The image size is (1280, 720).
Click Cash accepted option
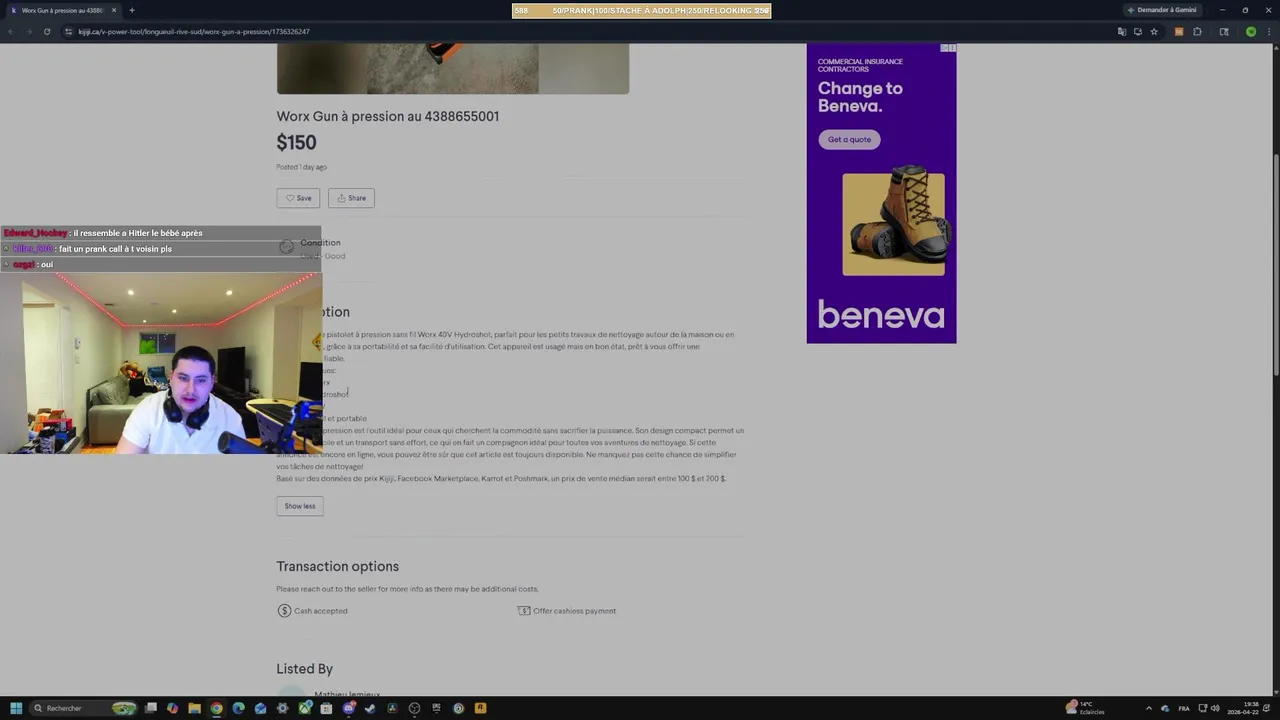click(x=312, y=611)
